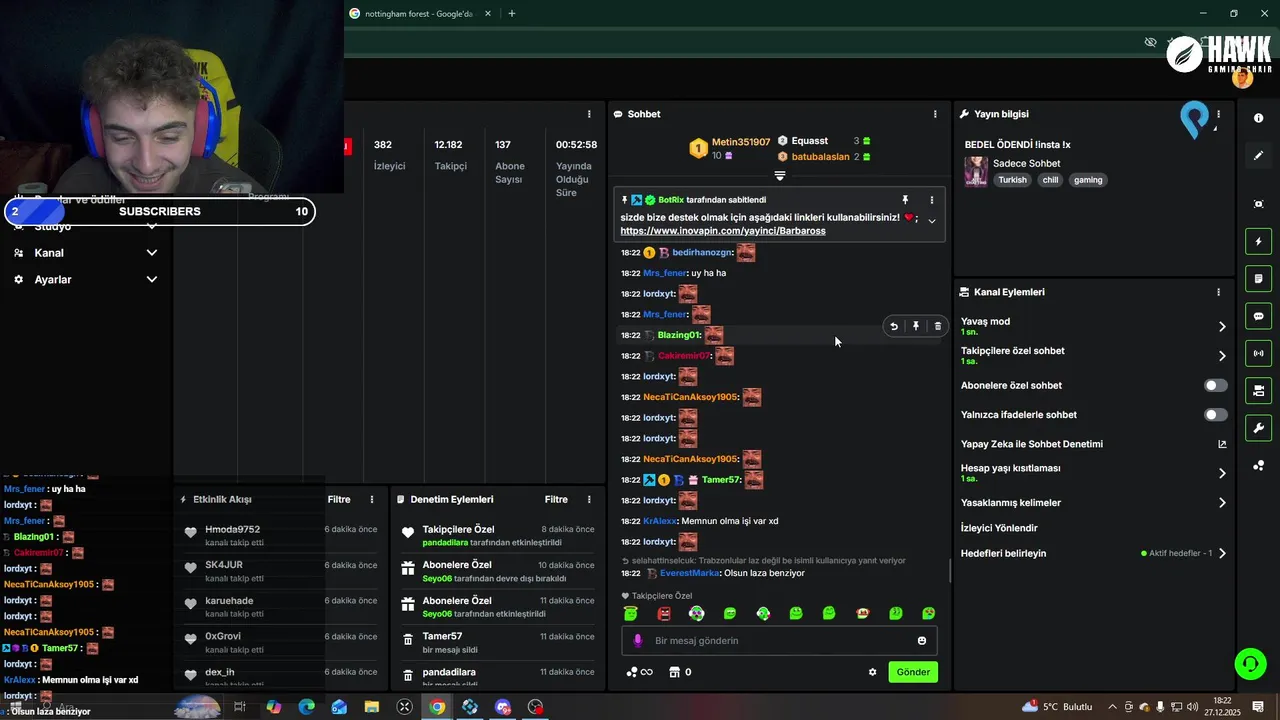The image size is (1280, 720).
Task: Open three-dot menu of the pinned message
Action: coord(932,200)
